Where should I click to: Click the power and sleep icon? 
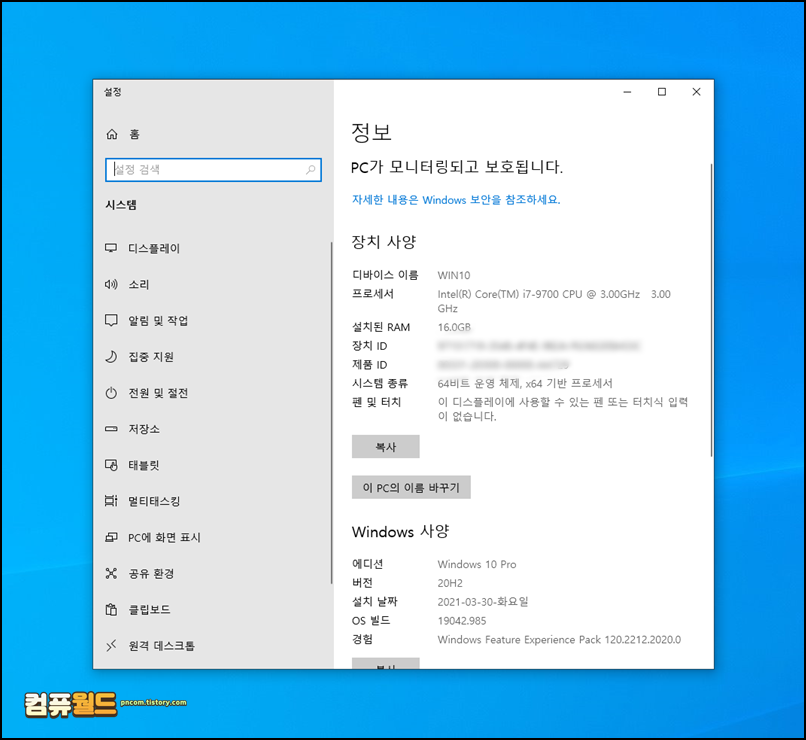click(x=111, y=393)
